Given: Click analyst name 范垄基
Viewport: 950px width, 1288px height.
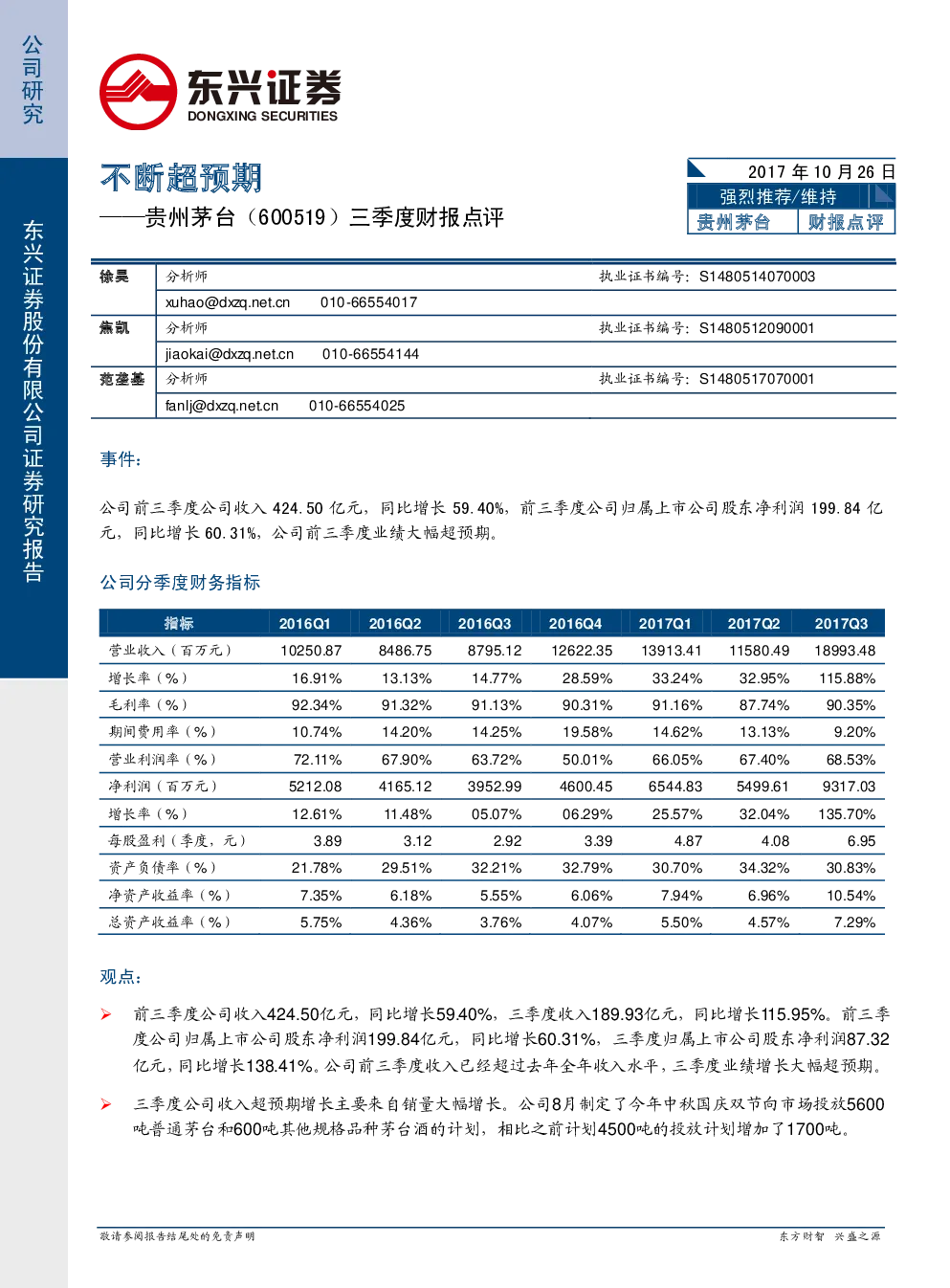Looking at the screenshot, I should 122,380.
